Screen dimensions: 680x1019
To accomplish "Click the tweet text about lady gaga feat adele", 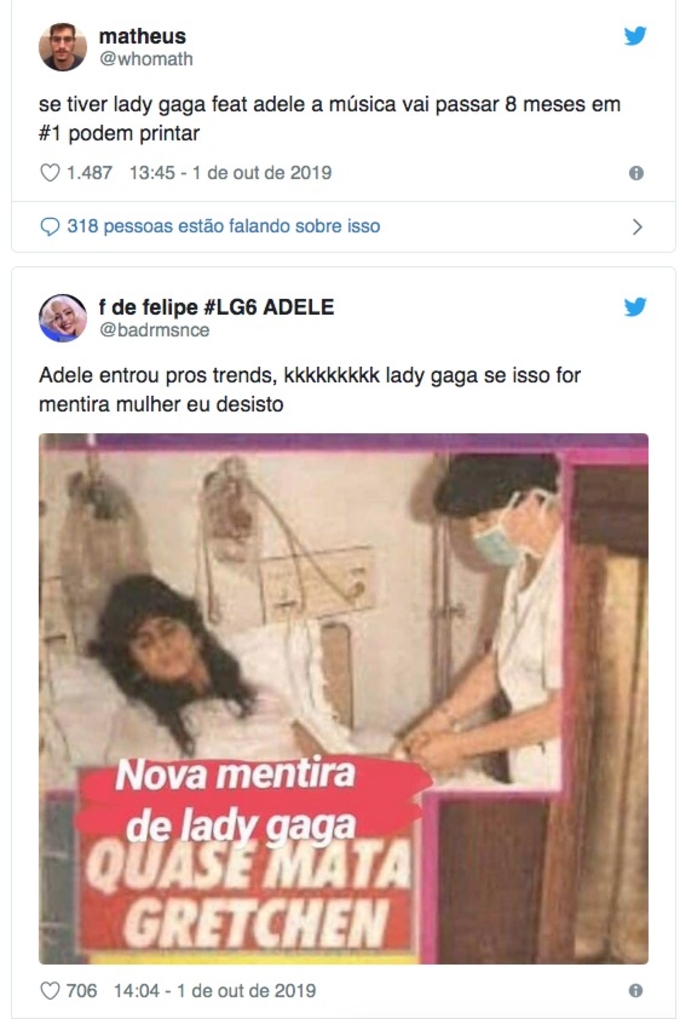I will (330, 118).
